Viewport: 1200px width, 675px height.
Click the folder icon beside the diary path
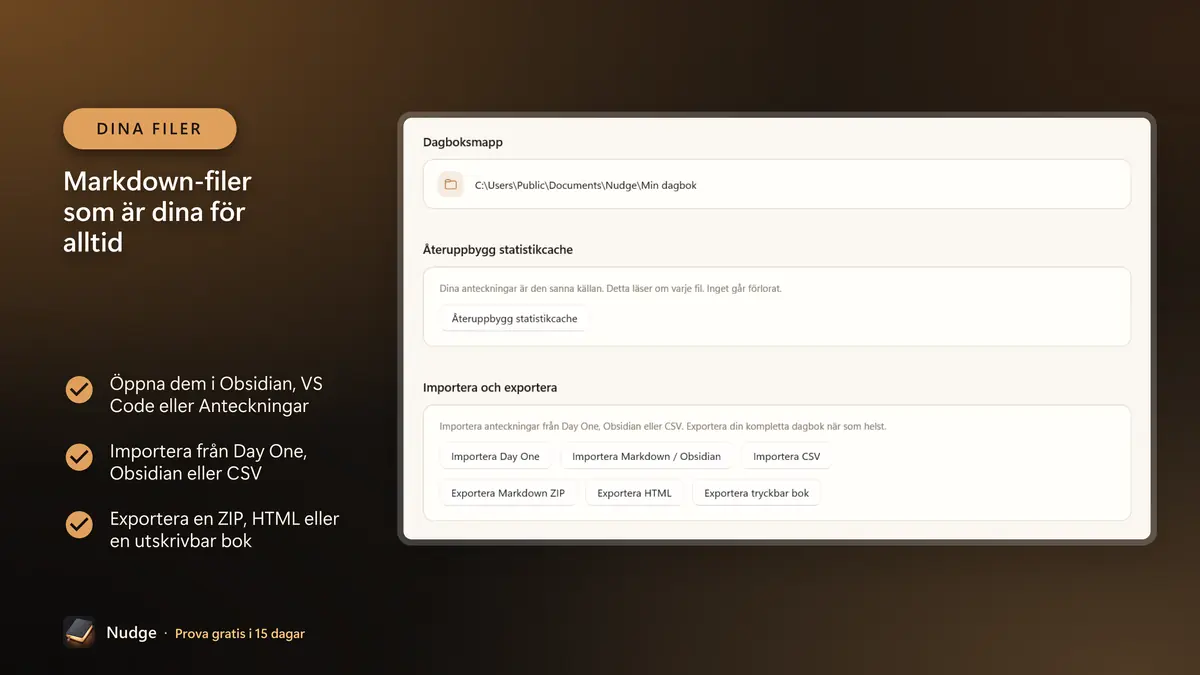pos(451,185)
